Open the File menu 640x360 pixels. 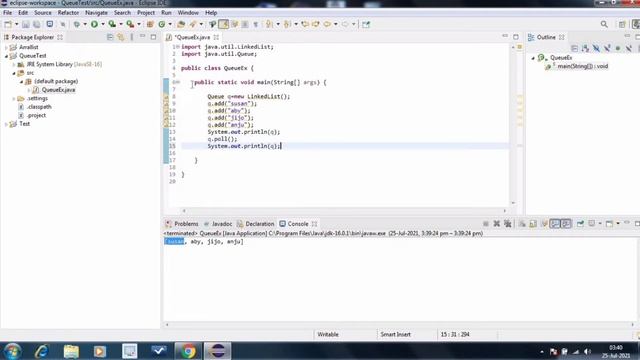coord(8,13)
